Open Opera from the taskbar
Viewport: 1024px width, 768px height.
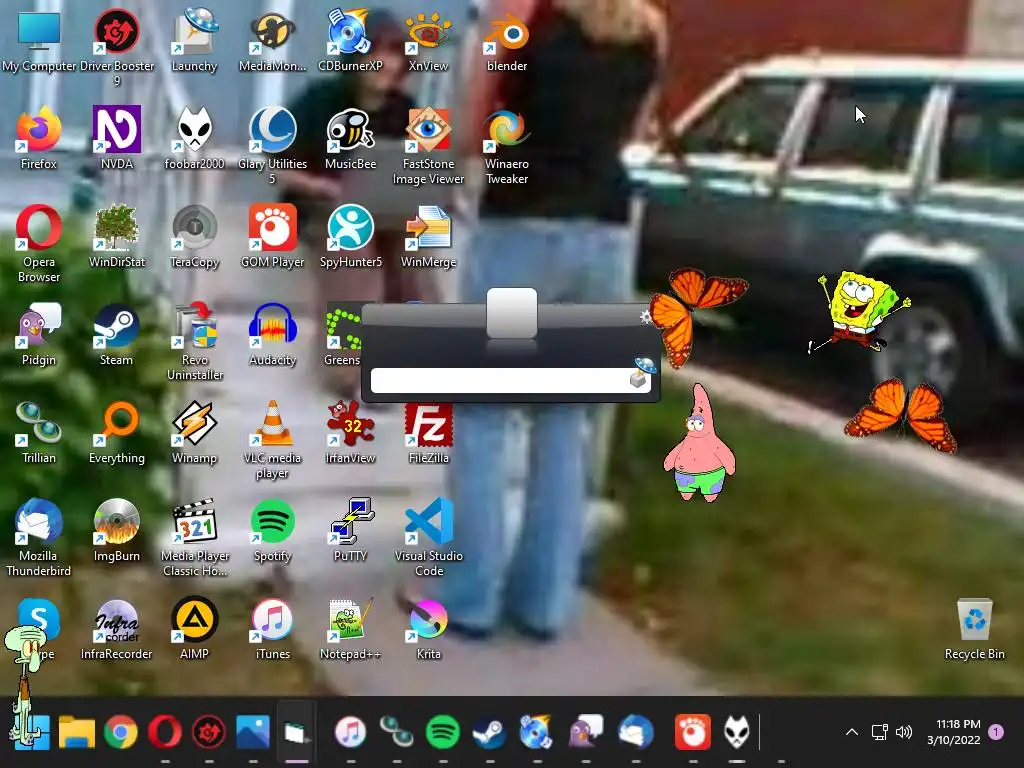pos(165,731)
